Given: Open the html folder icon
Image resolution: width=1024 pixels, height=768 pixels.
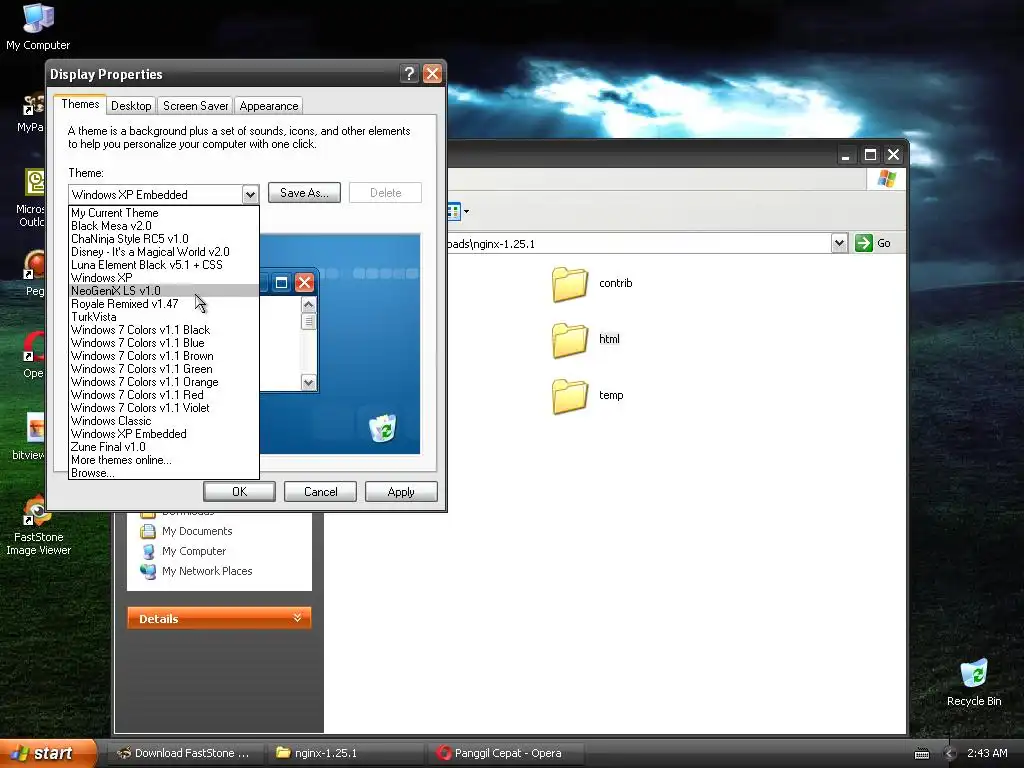Looking at the screenshot, I should pos(569,340).
